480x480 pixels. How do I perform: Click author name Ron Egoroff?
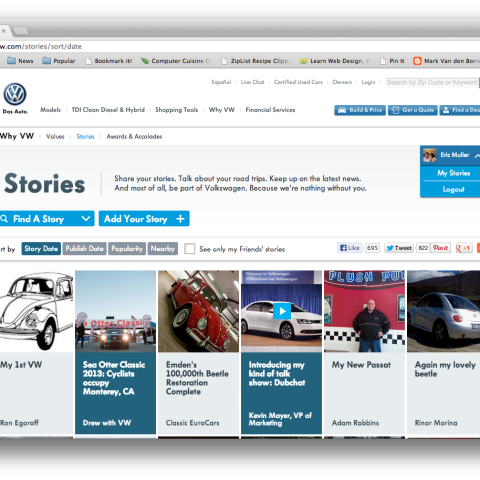coord(19,423)
